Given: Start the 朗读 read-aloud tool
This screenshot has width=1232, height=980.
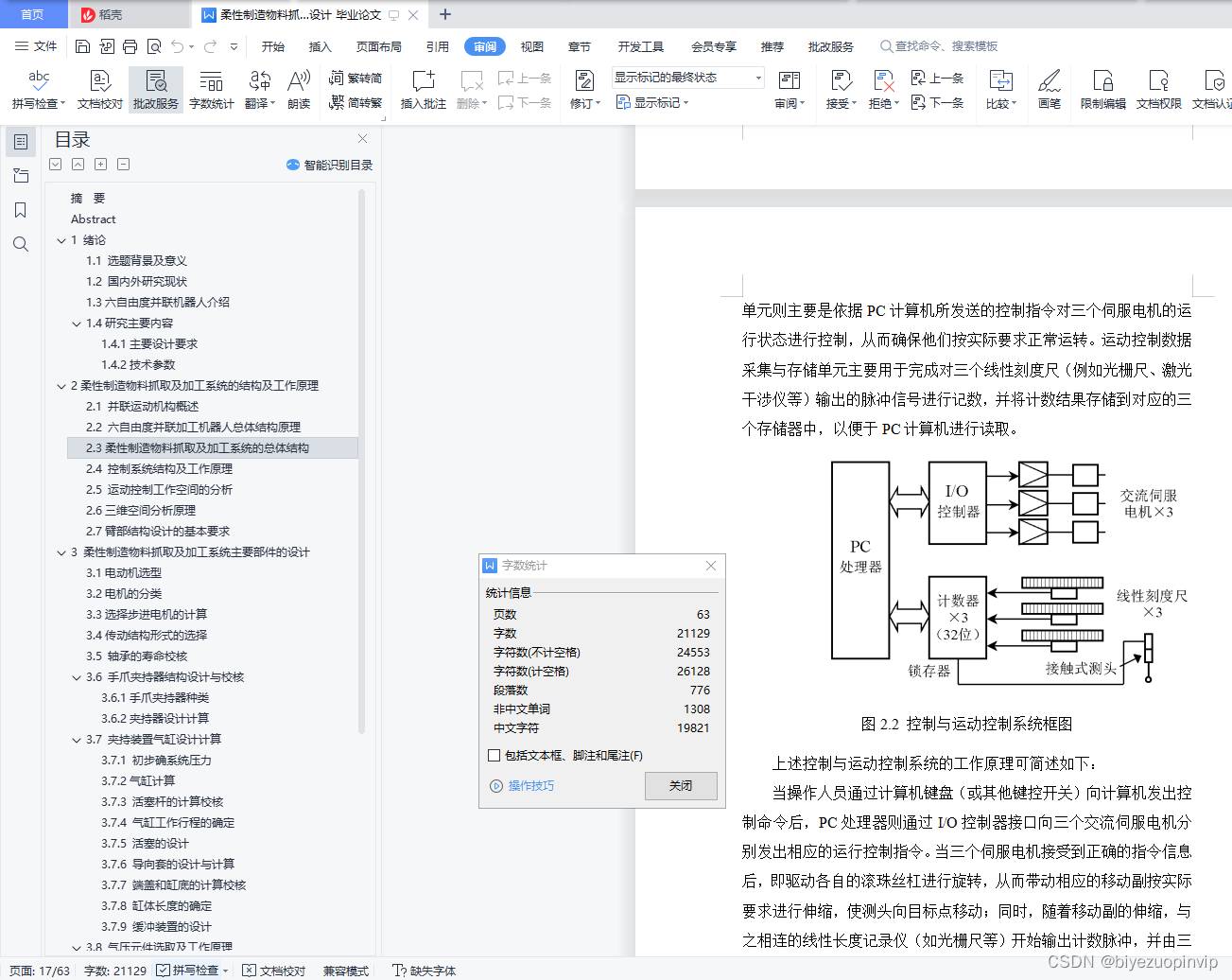Looking at the screenshot, I should tap(299, 90).
